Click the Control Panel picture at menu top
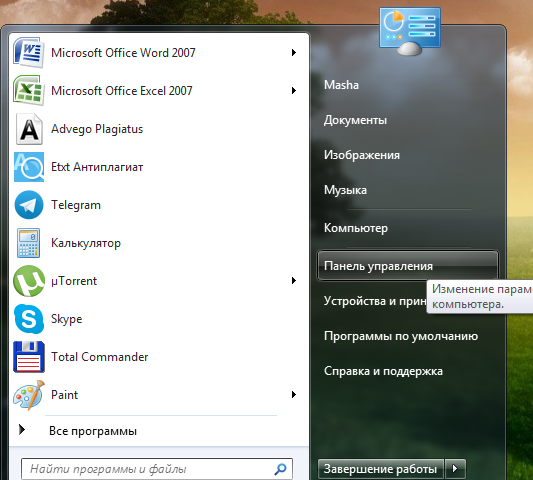This screenshot has width=533, height=480. click(410, 31)
